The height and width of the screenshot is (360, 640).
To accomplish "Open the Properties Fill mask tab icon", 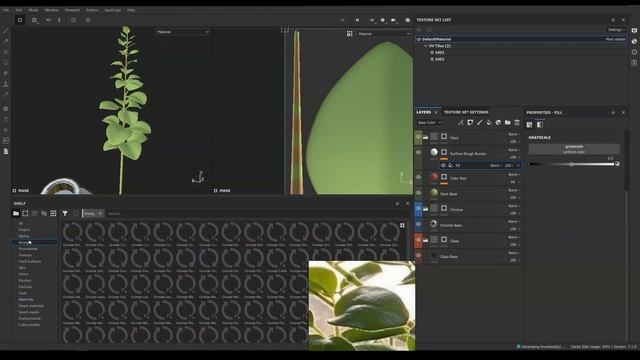I will (540, 124).
